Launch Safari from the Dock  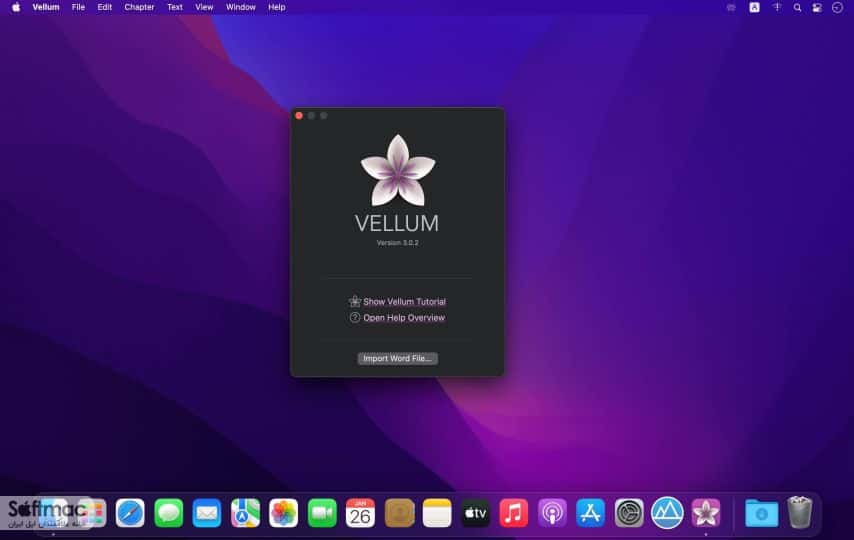click(x=130, y=513)
